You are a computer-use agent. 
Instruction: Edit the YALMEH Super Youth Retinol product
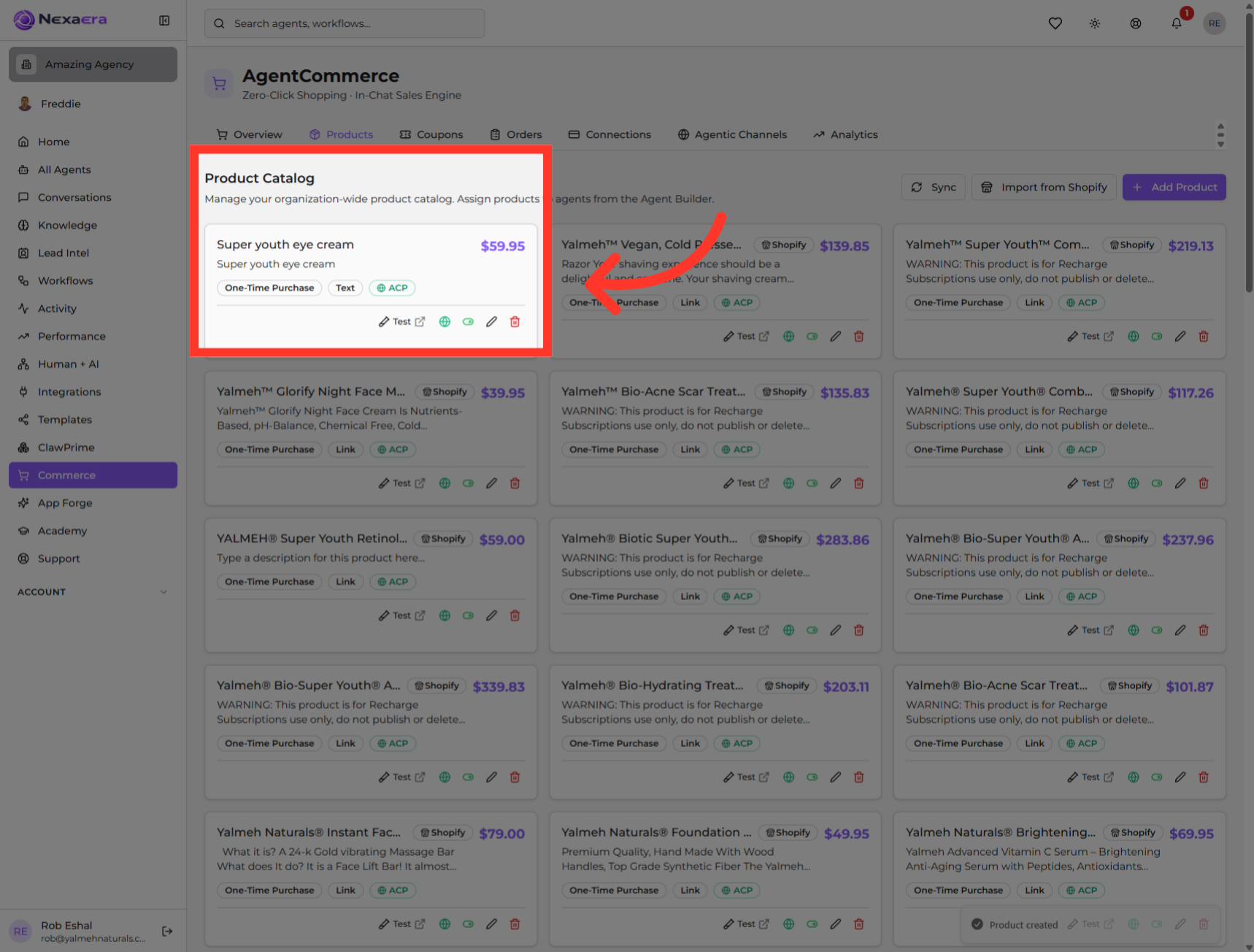coord(491,615)
